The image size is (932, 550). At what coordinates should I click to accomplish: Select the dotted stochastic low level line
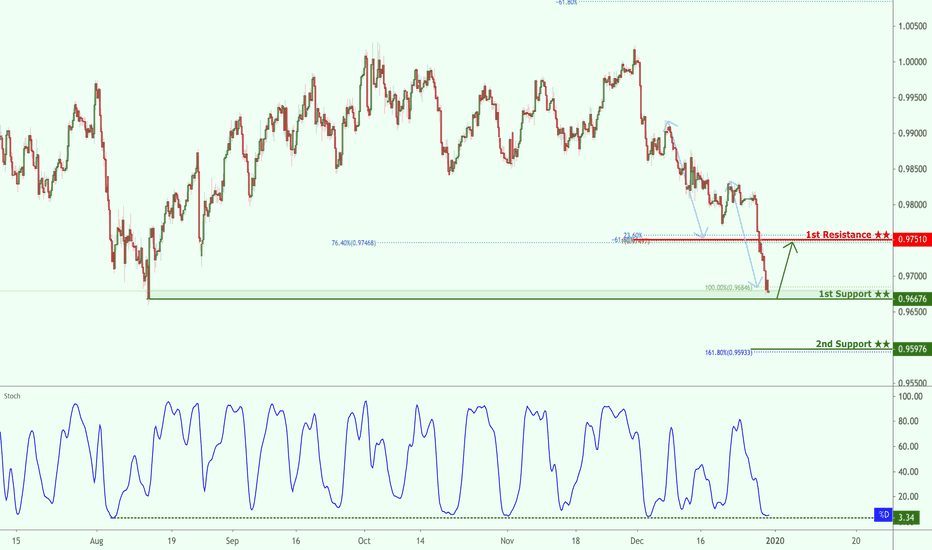493,517
